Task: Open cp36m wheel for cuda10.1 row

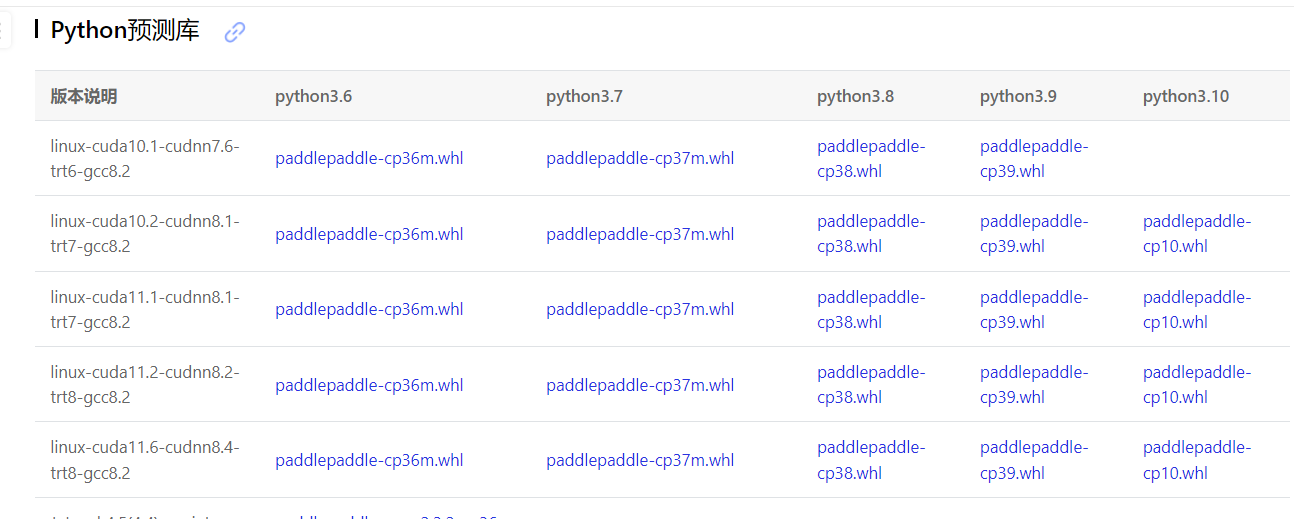Action: [x=369, y=158]
